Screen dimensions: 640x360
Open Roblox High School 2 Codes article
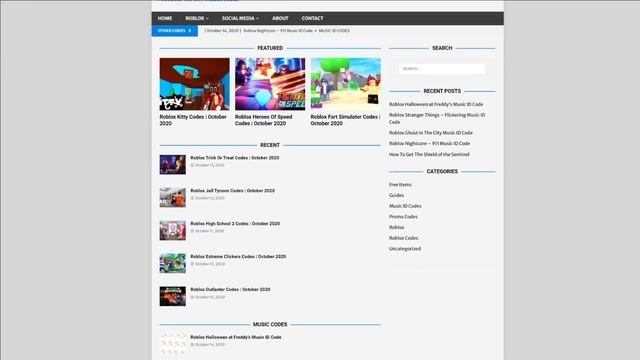(x=235, y=224)
